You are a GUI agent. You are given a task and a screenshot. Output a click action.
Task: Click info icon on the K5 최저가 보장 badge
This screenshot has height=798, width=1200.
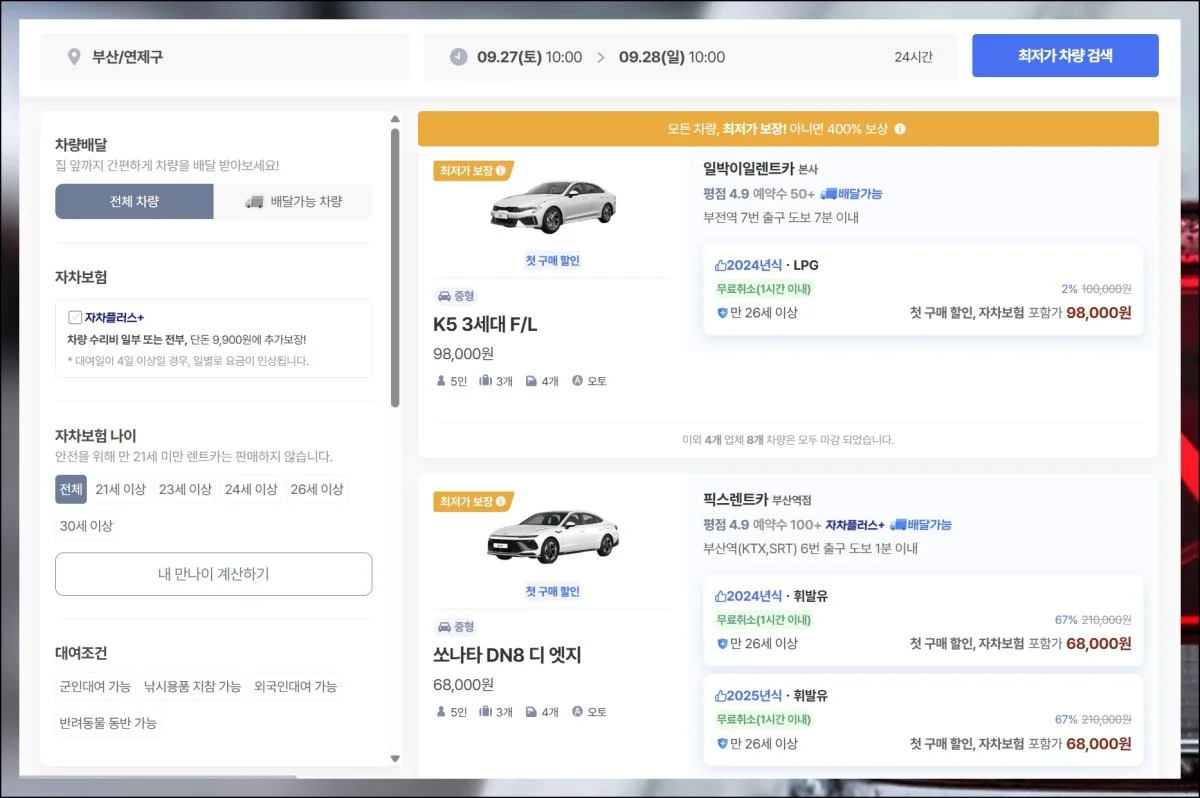pyautogui.click(x=501, y=170)
